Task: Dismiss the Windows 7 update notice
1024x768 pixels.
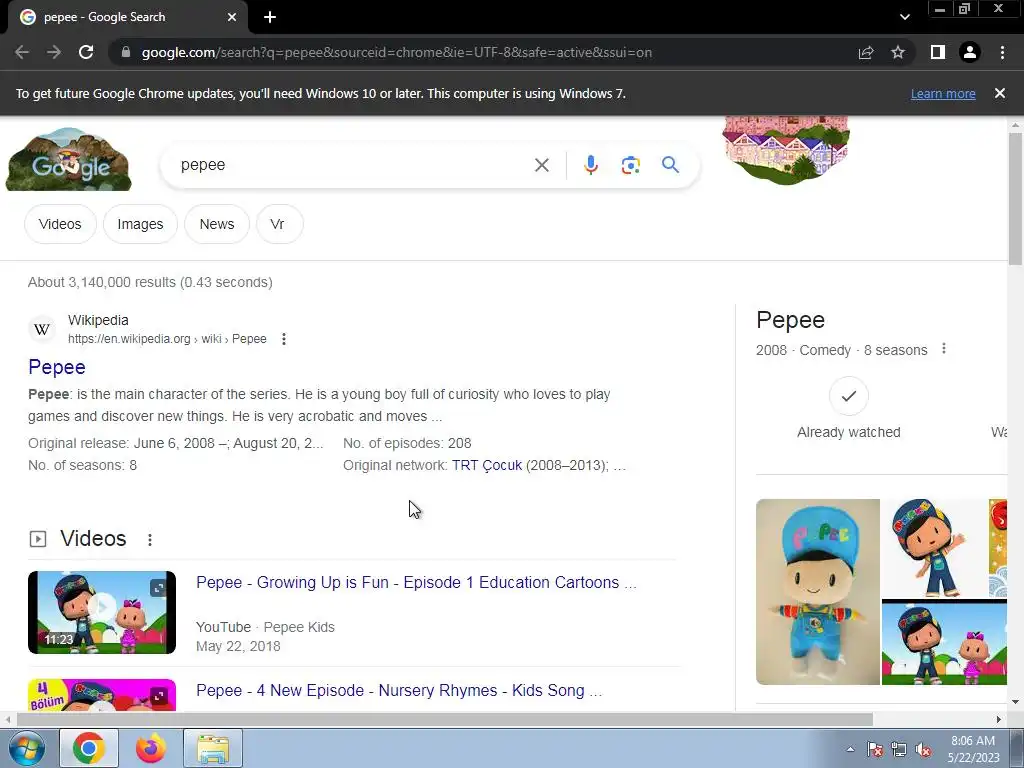Action: 1000,93
